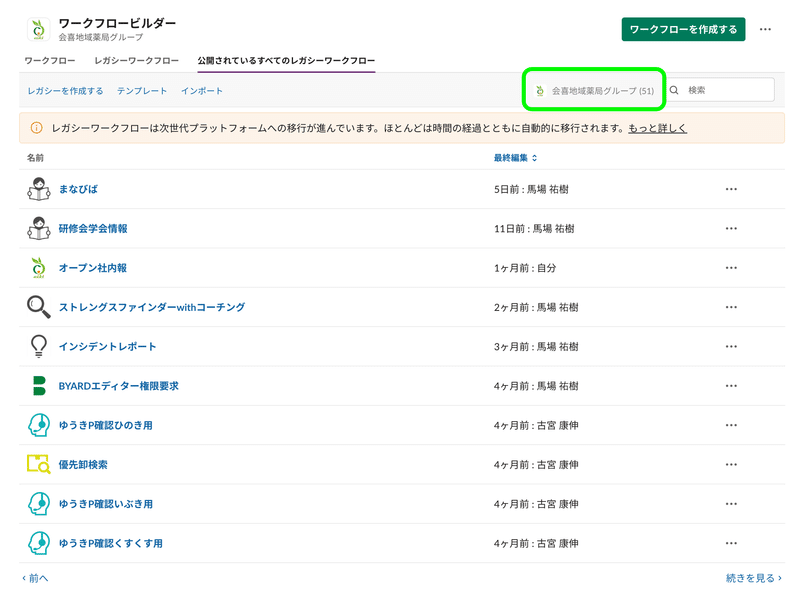Open テンプレート
800x598 pixels.
pyautogui.click(x=142, y=91)
